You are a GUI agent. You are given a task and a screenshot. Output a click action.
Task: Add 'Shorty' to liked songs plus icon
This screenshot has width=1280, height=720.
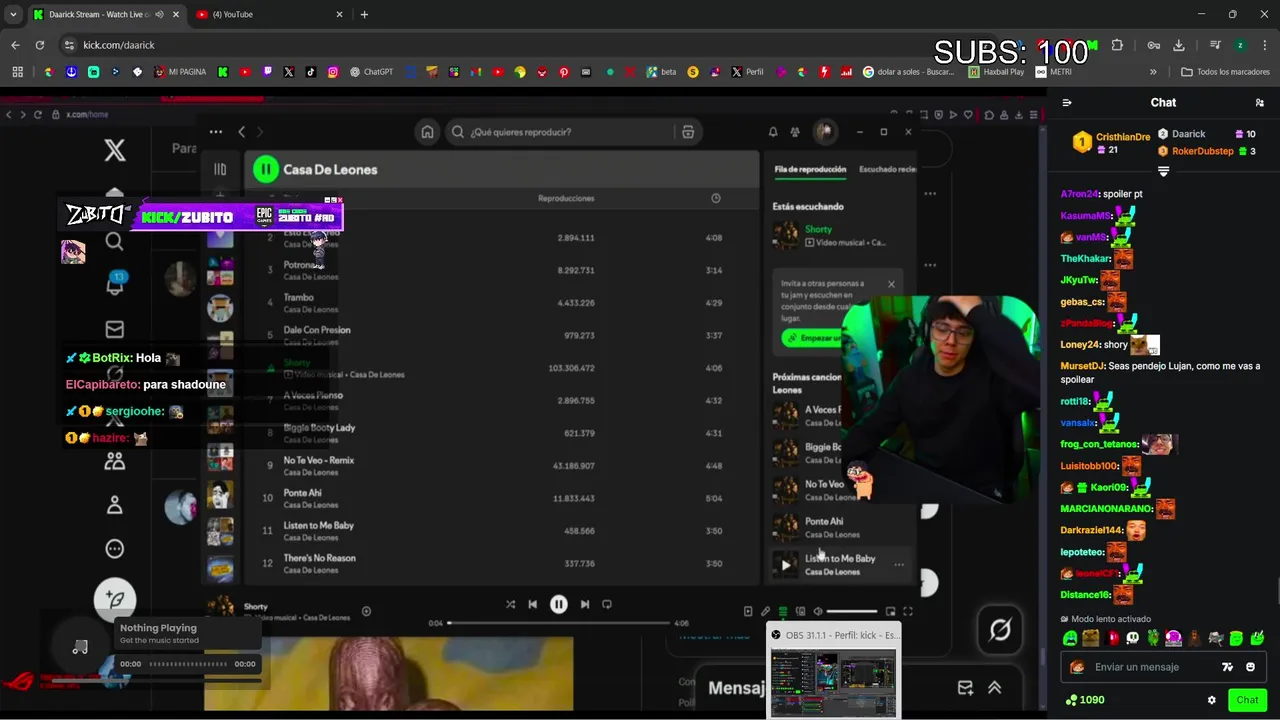point(366,611)
